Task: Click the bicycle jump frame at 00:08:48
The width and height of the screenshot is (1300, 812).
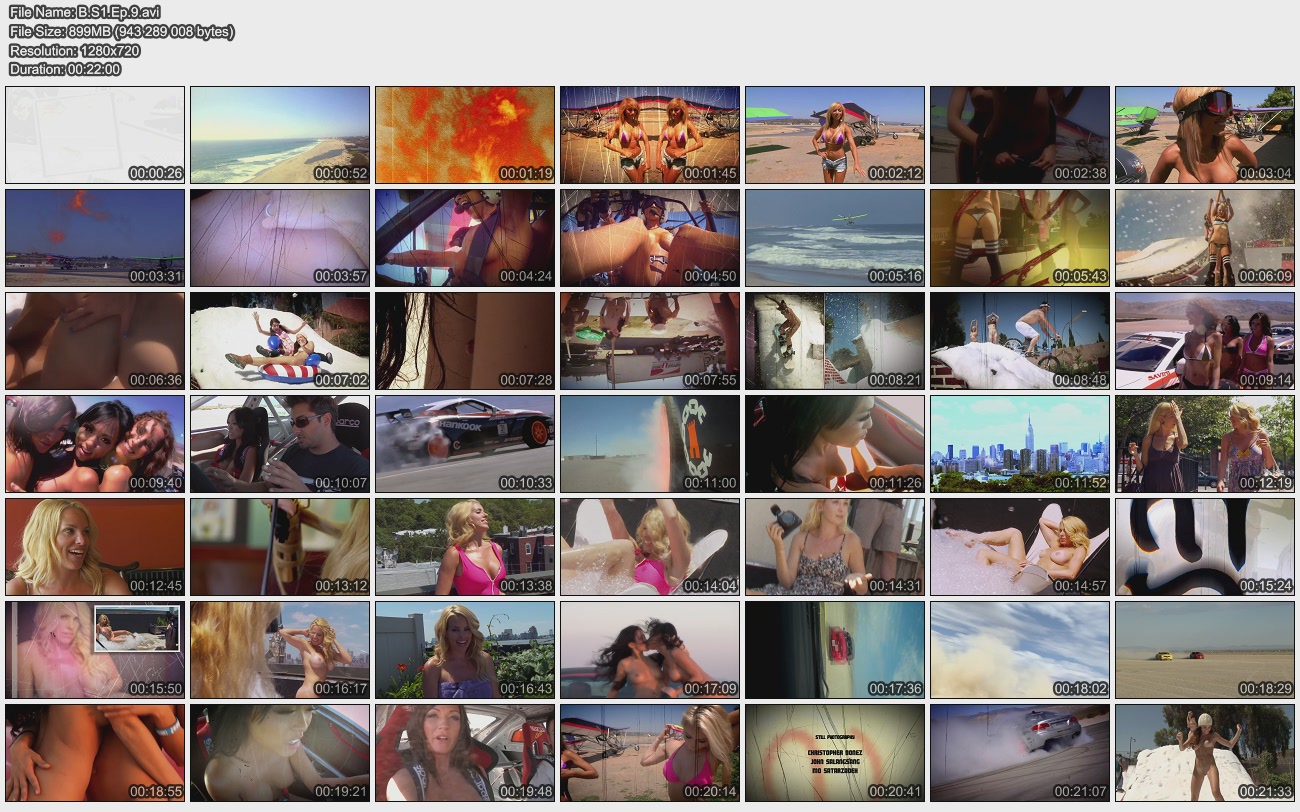Action: tap(1020, 341)
